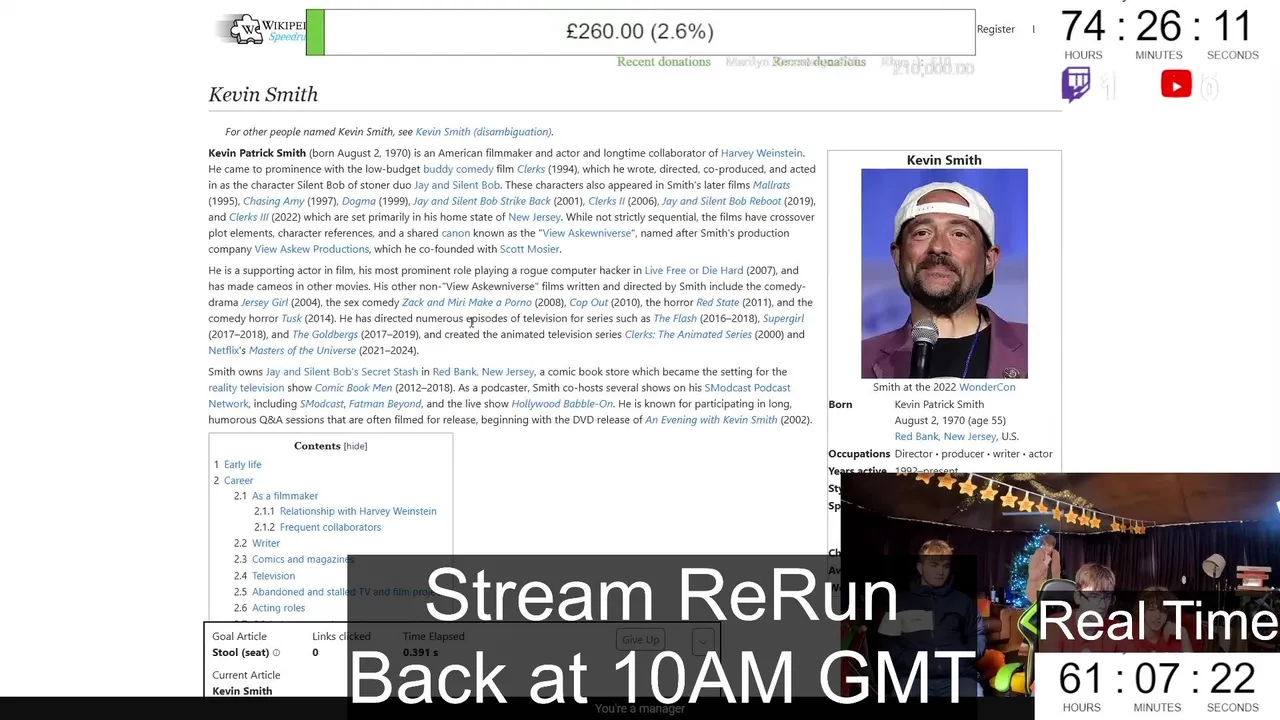
Task: Follow the Harvey Weinstein link in intro
Action: tap(761, 153)
